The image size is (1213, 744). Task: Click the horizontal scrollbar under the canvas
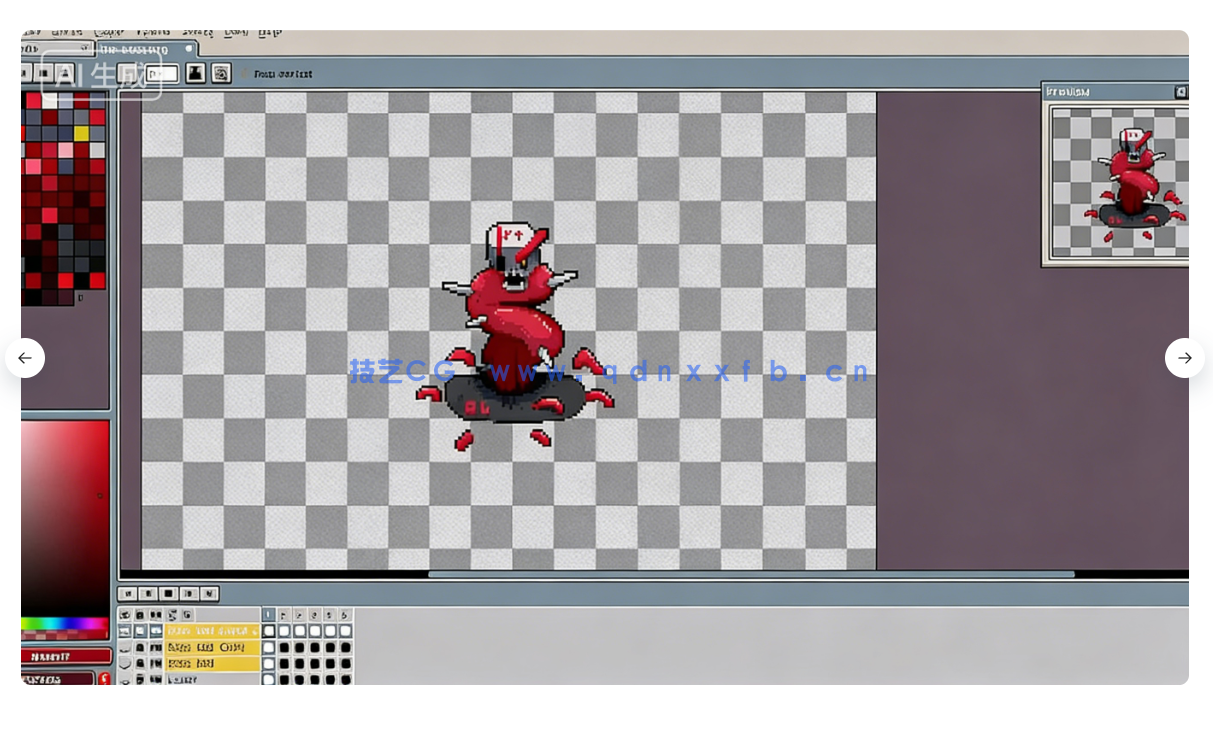pyautogui.click(x=750, y=574)
